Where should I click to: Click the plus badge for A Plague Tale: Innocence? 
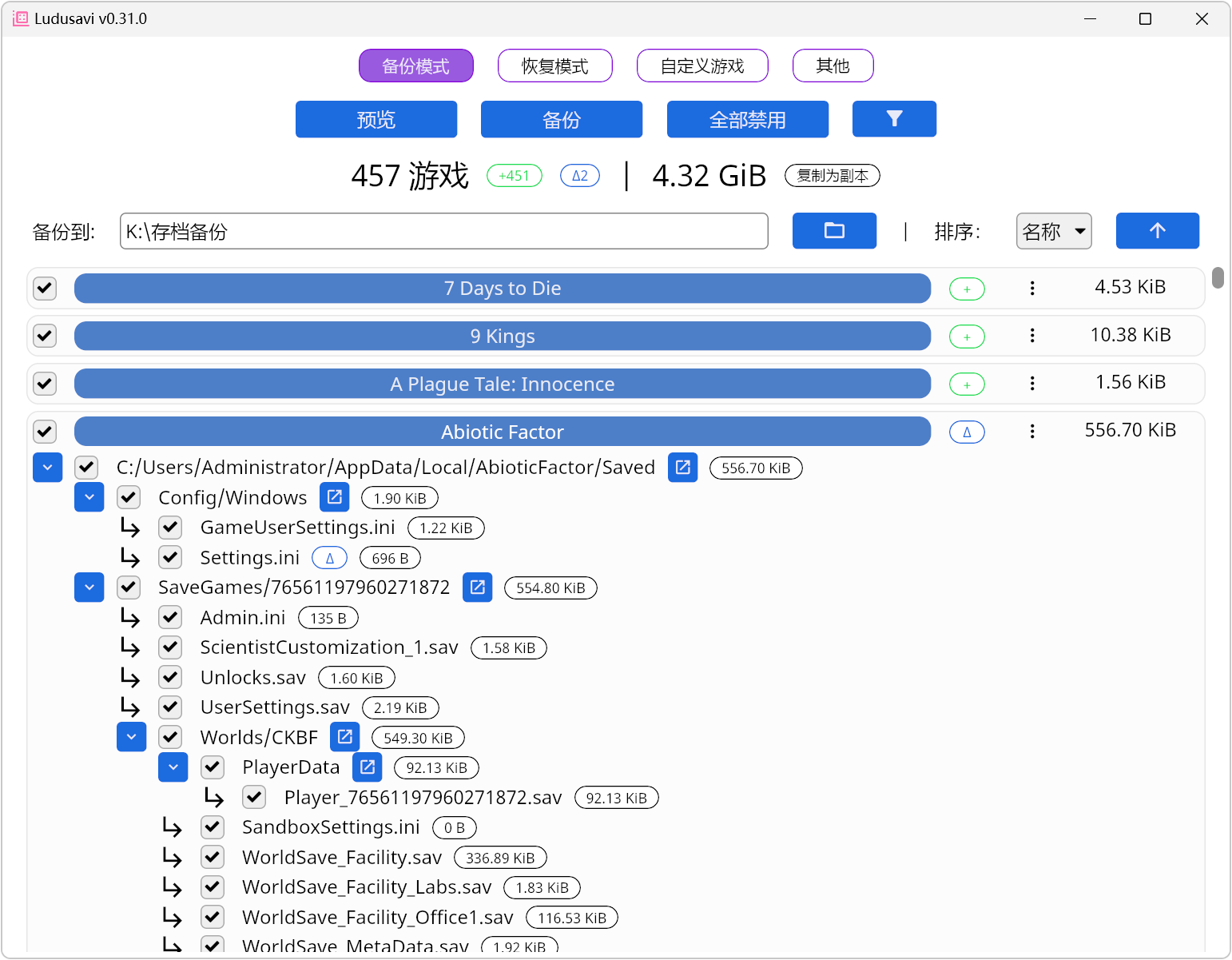pos(967,384)
